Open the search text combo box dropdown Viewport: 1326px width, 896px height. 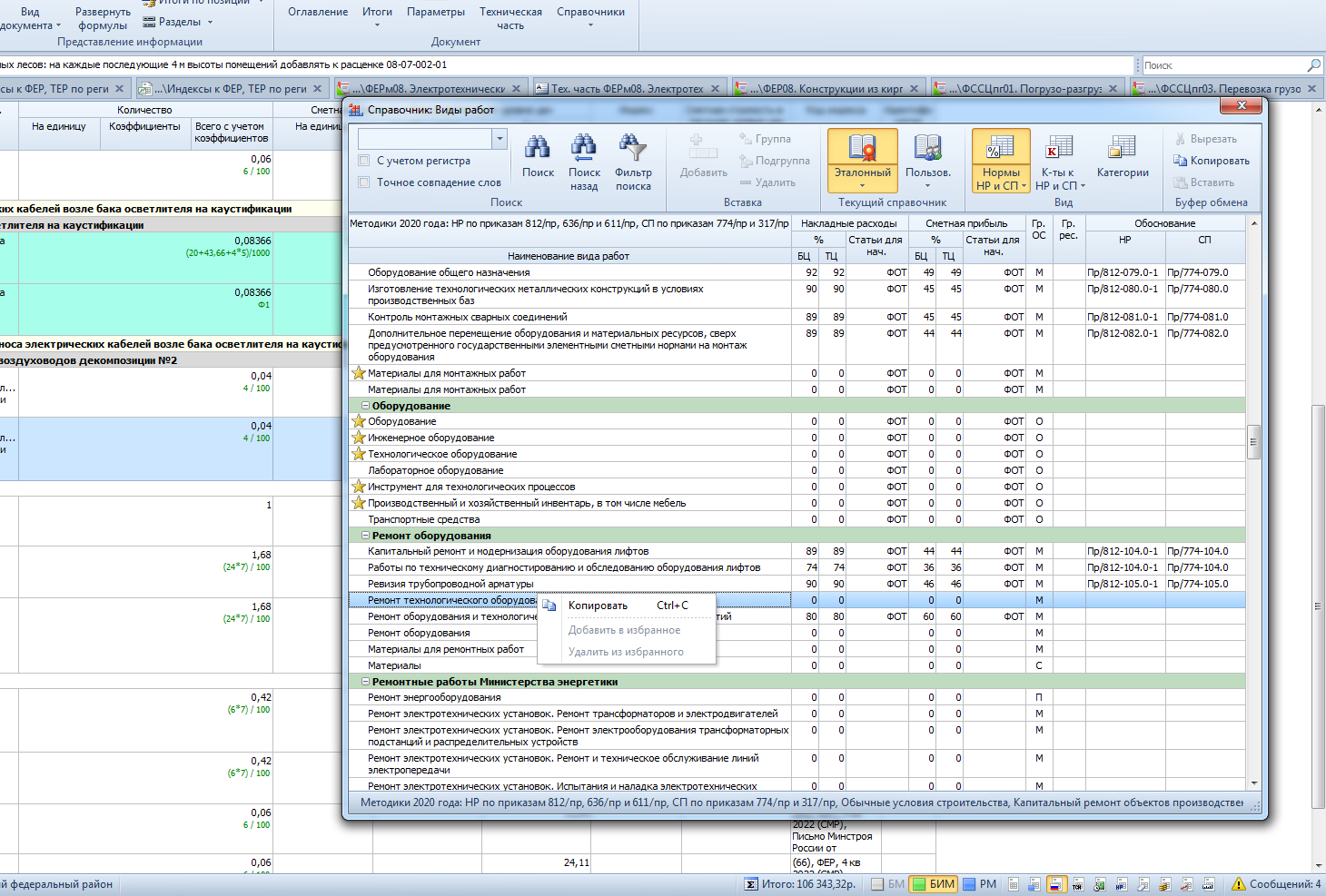click(x=499, y=139)
